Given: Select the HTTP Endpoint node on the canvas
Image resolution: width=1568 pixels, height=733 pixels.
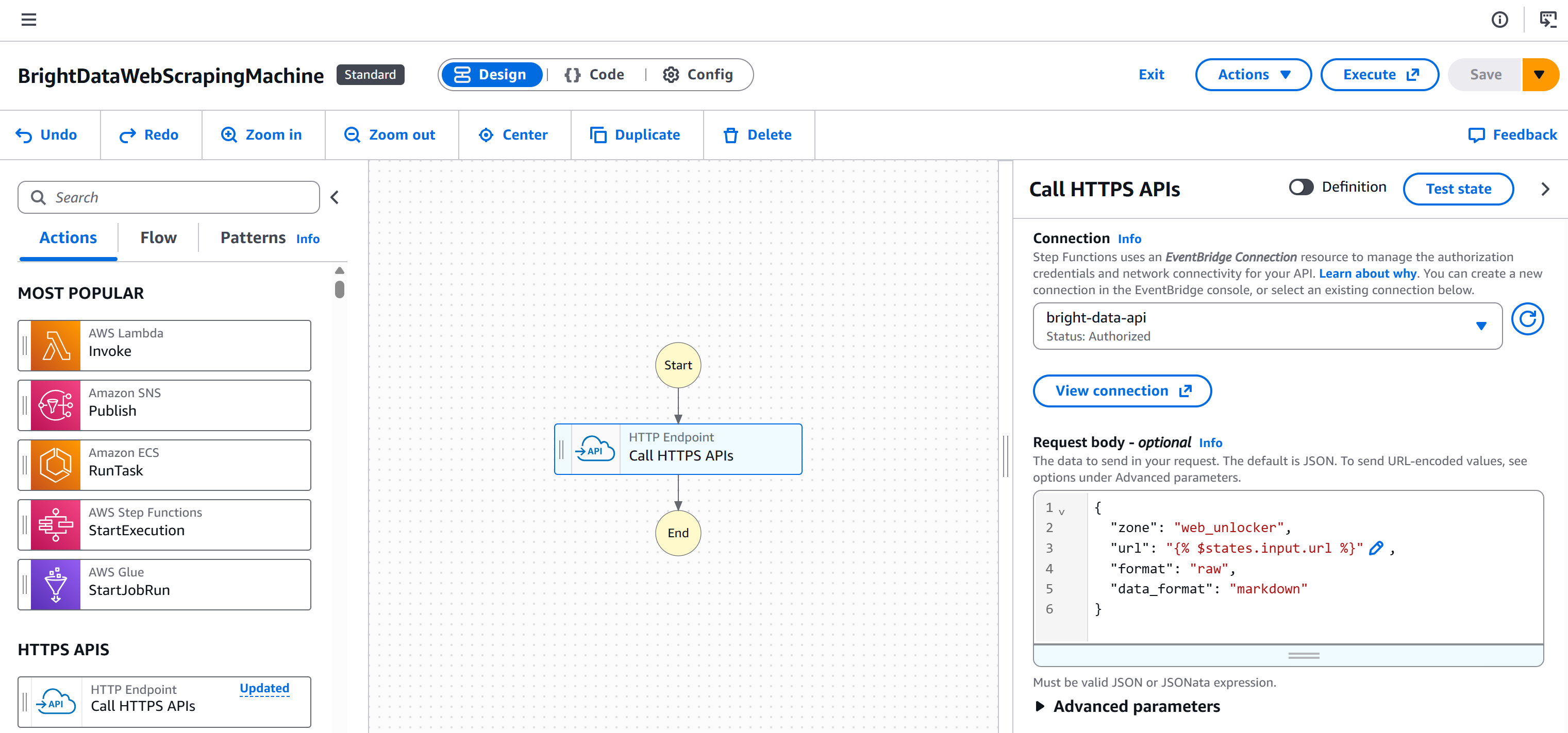Looking at the screenshot, I should [x=678, y=449].
